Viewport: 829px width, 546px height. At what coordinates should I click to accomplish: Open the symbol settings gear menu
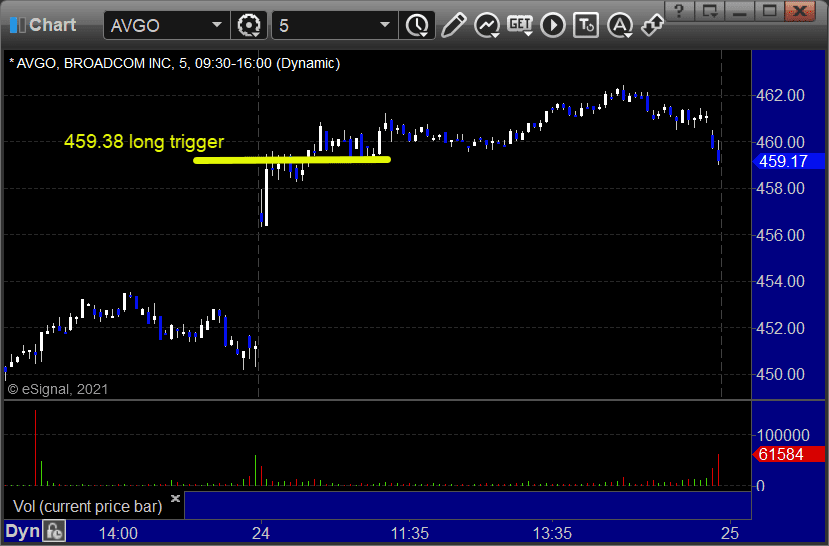[248, 25]
